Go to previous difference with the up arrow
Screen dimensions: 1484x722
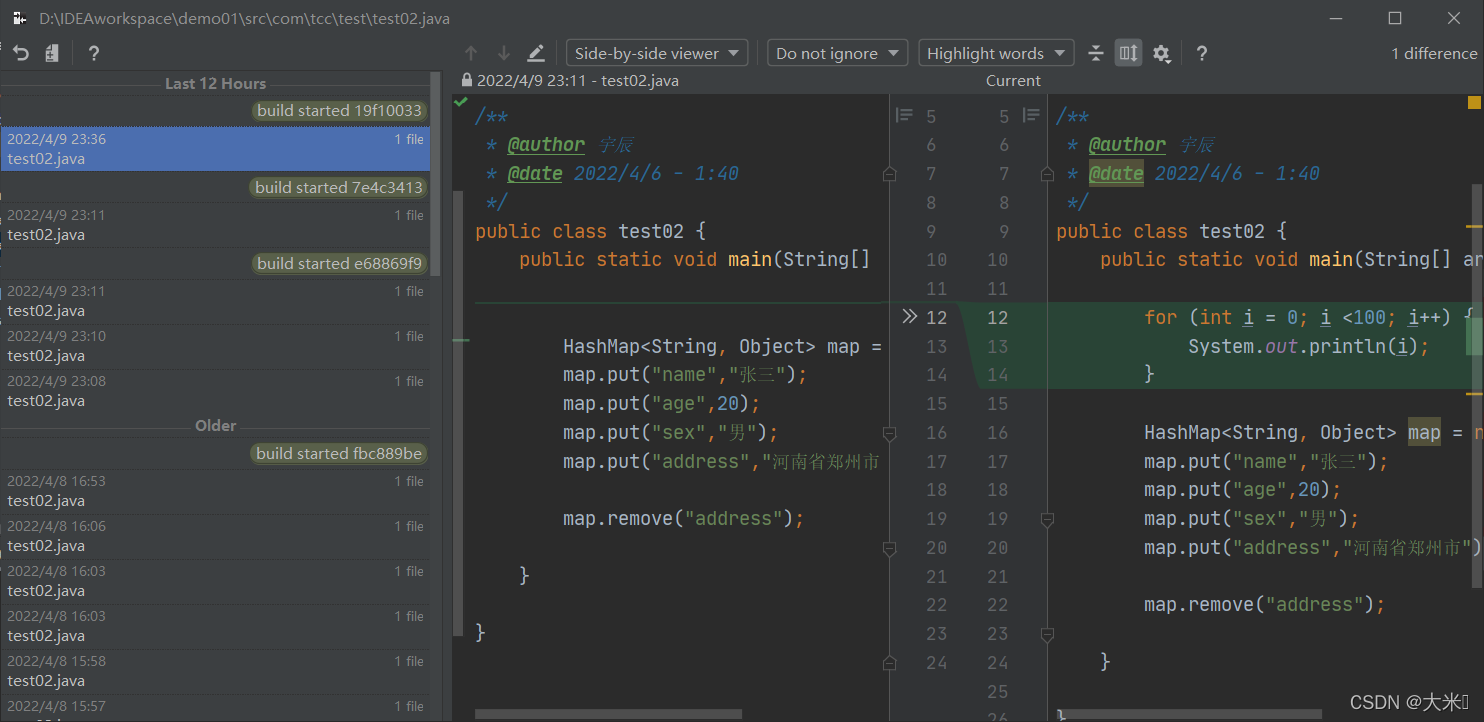tap(472, 53)
